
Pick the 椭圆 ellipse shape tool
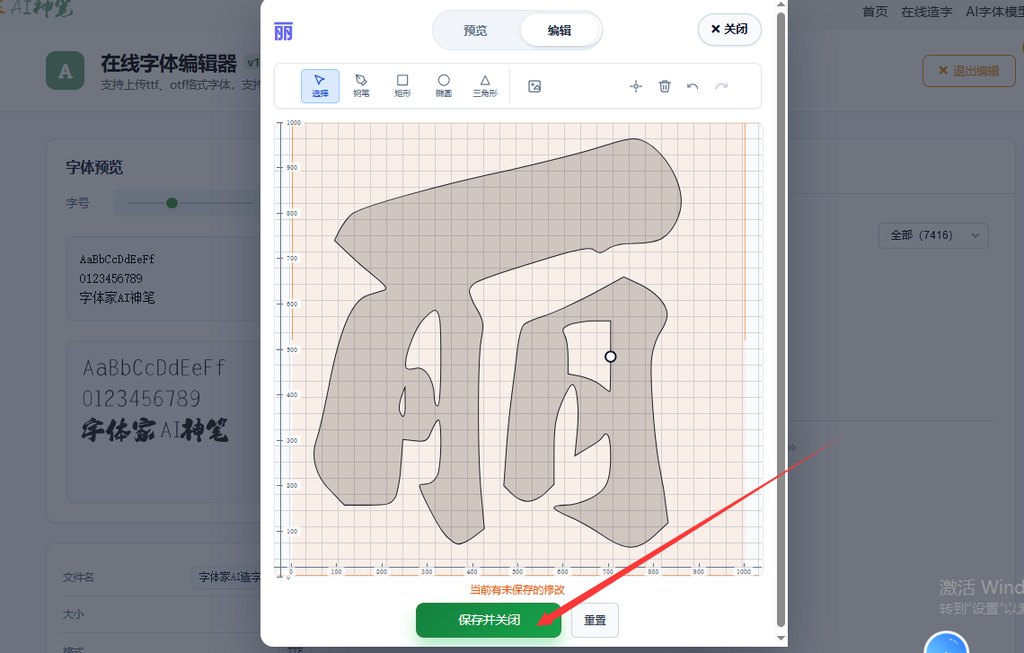click(443, 86)
